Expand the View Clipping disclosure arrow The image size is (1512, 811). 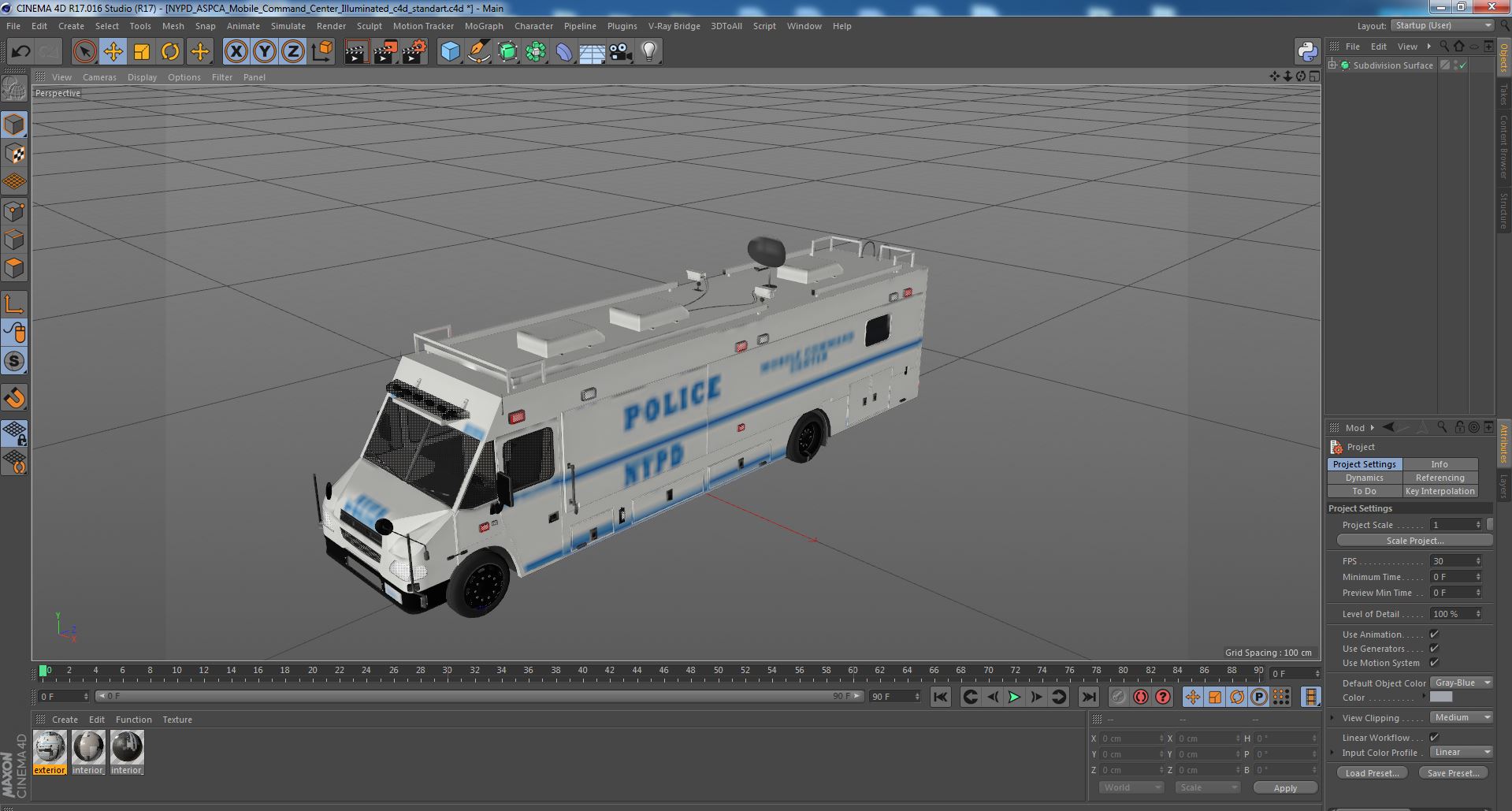(1332, 718)
